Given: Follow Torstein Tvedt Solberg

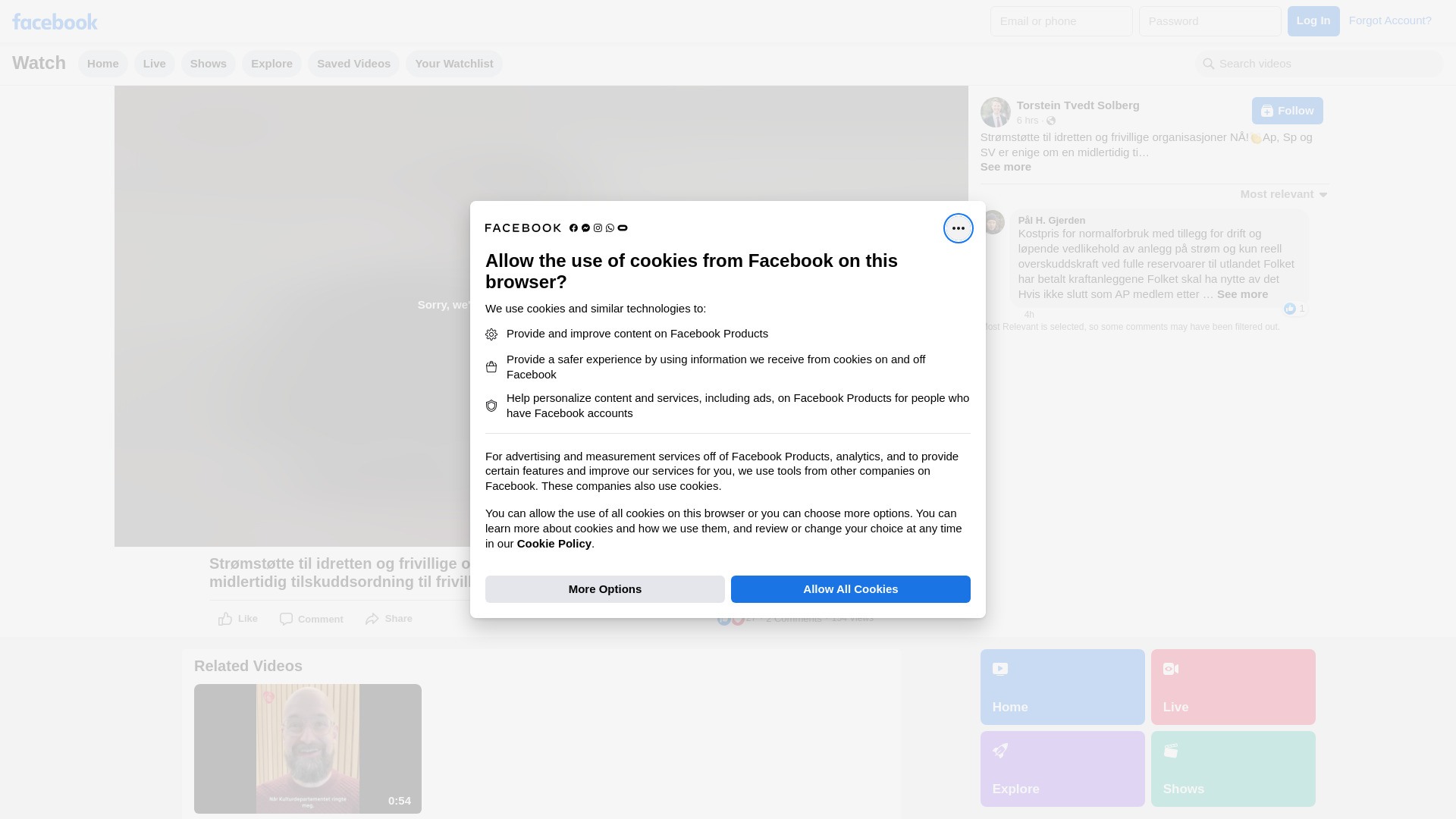Looking at the screenshot, I should [1287, 111].
